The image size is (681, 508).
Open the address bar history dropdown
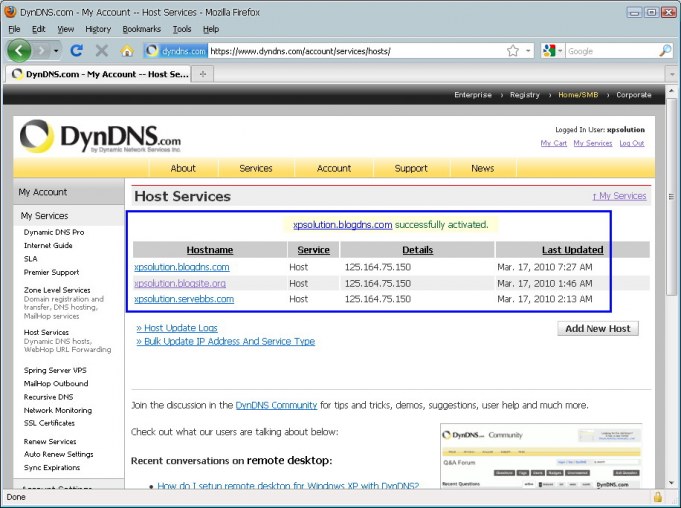coord(528,51)
